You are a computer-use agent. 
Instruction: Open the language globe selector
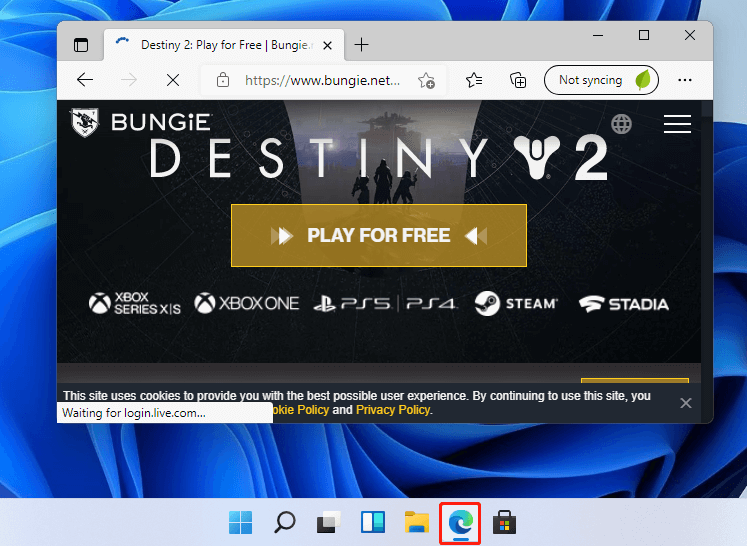click(x=621, y=124)
